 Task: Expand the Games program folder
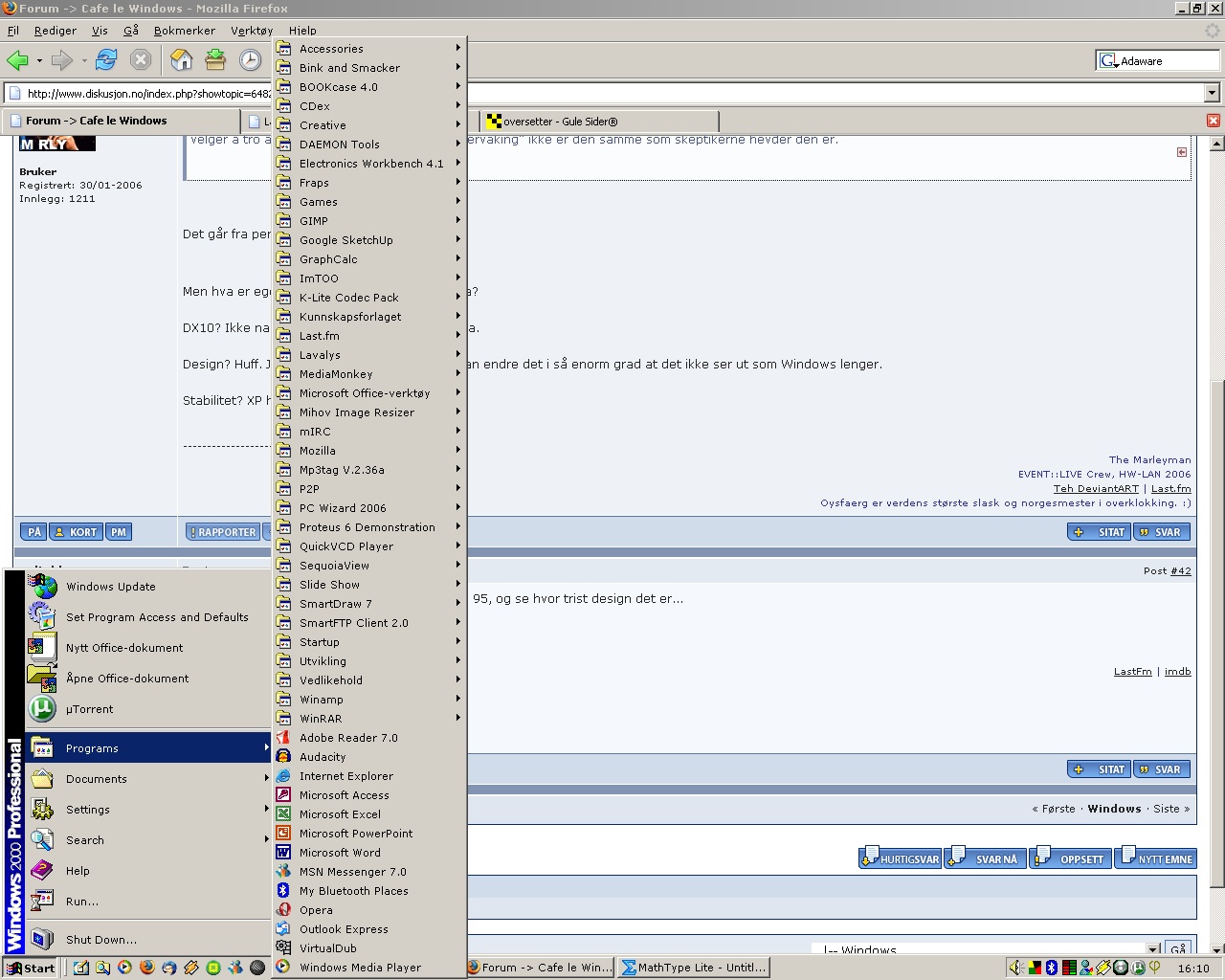(369, 202)
